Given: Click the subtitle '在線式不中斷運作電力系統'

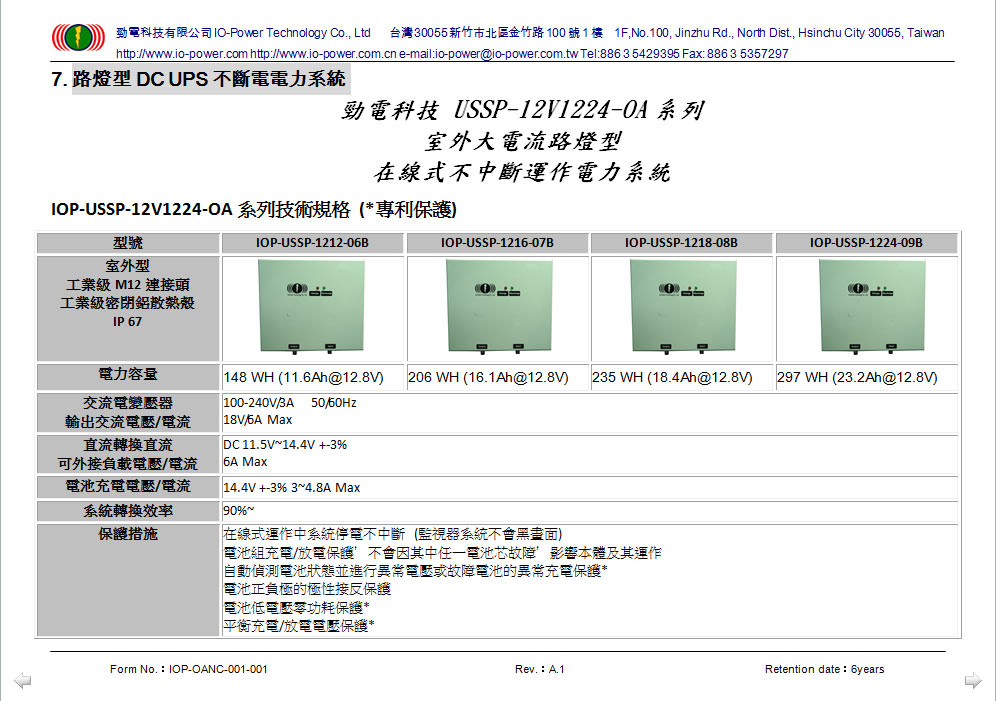Looking at the screenshot, I should pos(522,172).
